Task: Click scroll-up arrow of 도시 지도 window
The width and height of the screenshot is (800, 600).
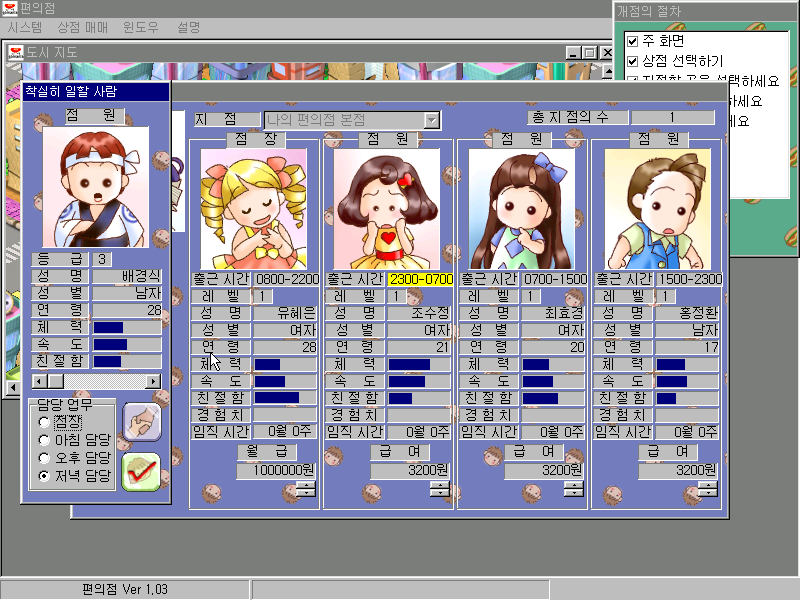Action: 608,70
